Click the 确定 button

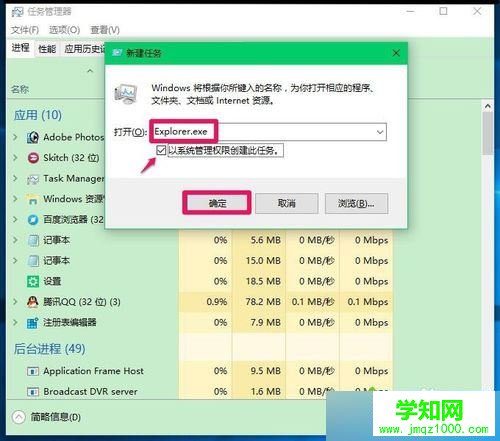(217, 203)
